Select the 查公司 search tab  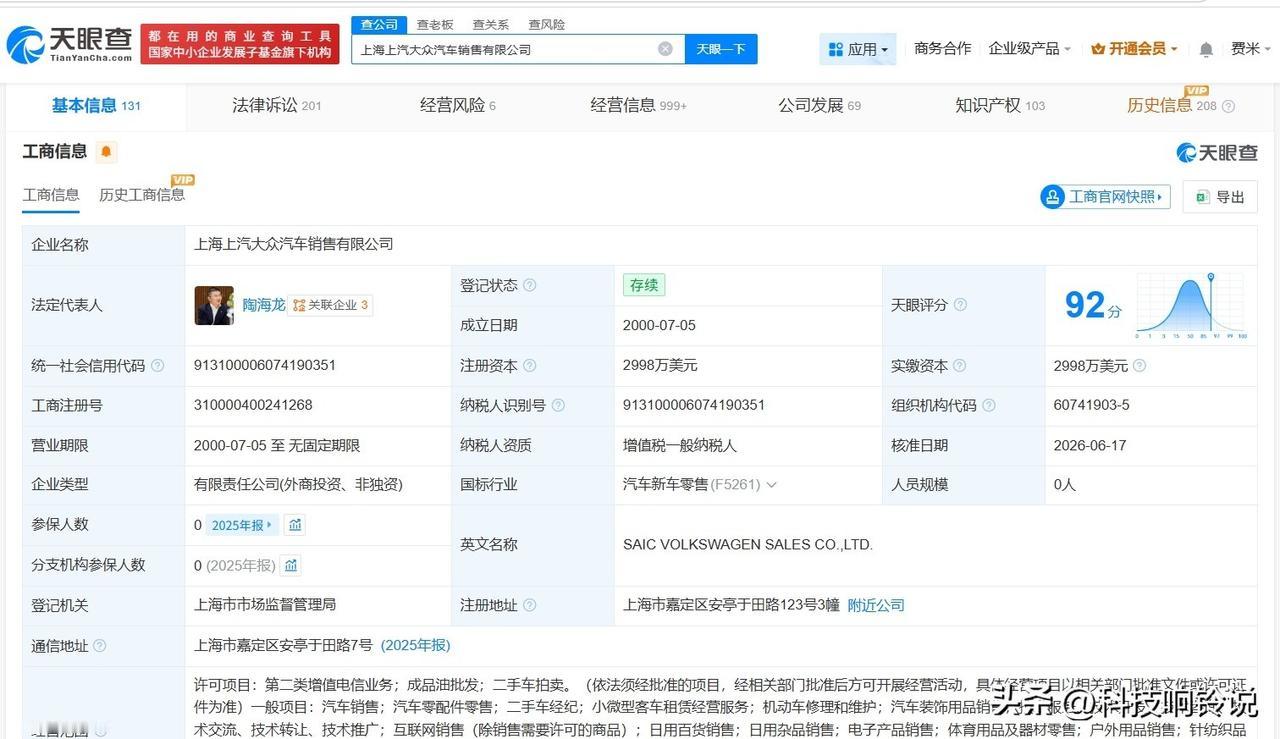click(x=379, y=24)
